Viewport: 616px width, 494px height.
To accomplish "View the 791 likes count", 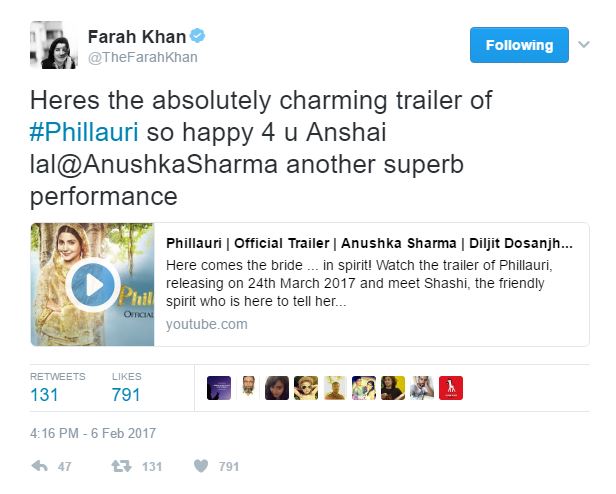I will coord(127,395).
